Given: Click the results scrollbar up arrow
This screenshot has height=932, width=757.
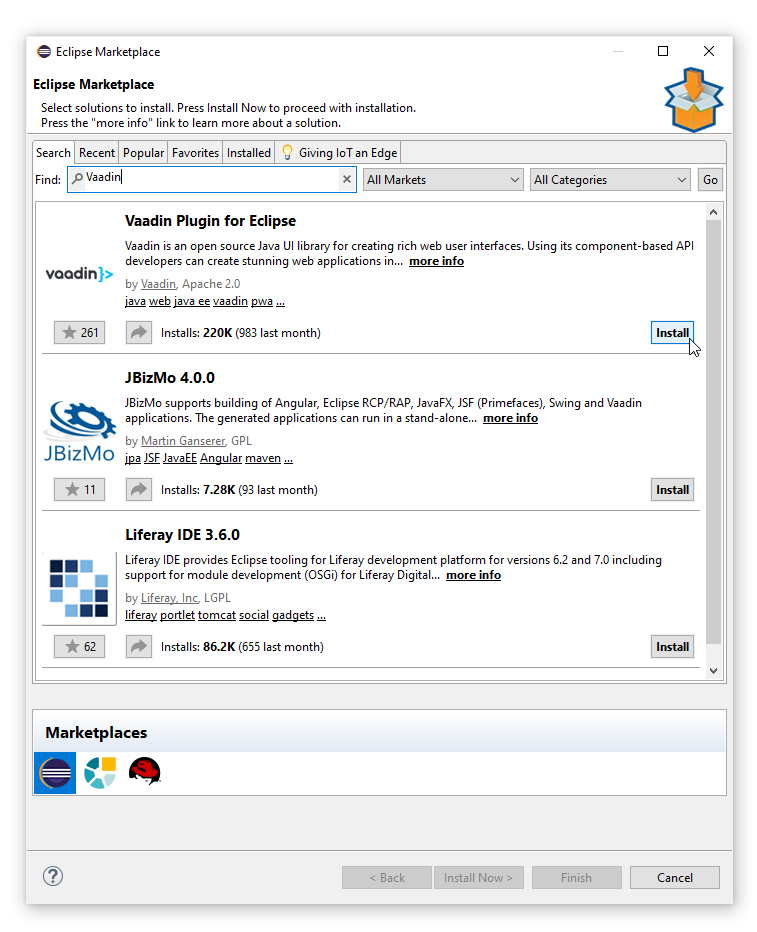Looking at the screenshot, I should pos(713,212).
